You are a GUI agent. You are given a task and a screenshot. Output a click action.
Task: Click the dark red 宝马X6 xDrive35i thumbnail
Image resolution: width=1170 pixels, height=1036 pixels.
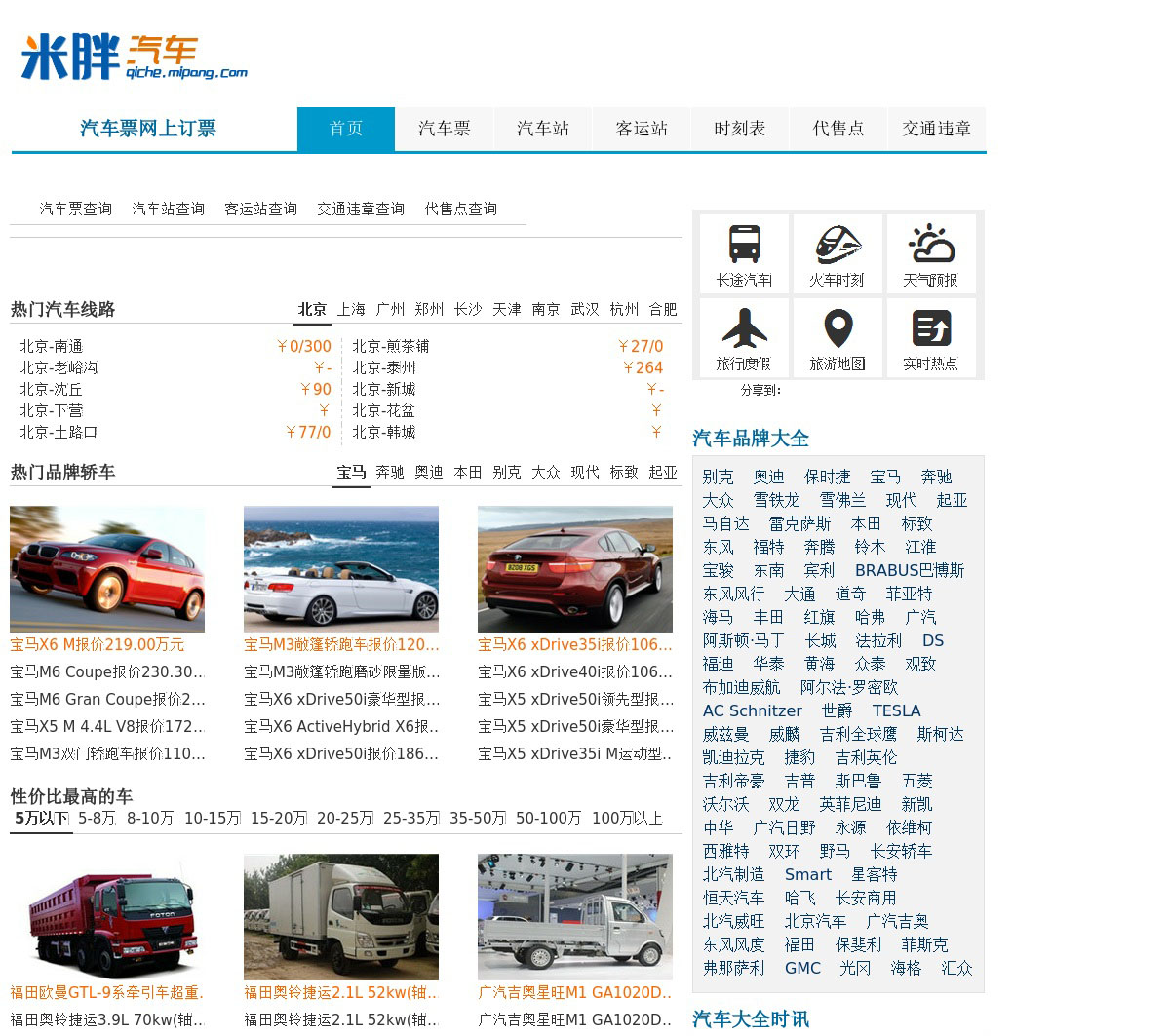(x=575, y=569)
